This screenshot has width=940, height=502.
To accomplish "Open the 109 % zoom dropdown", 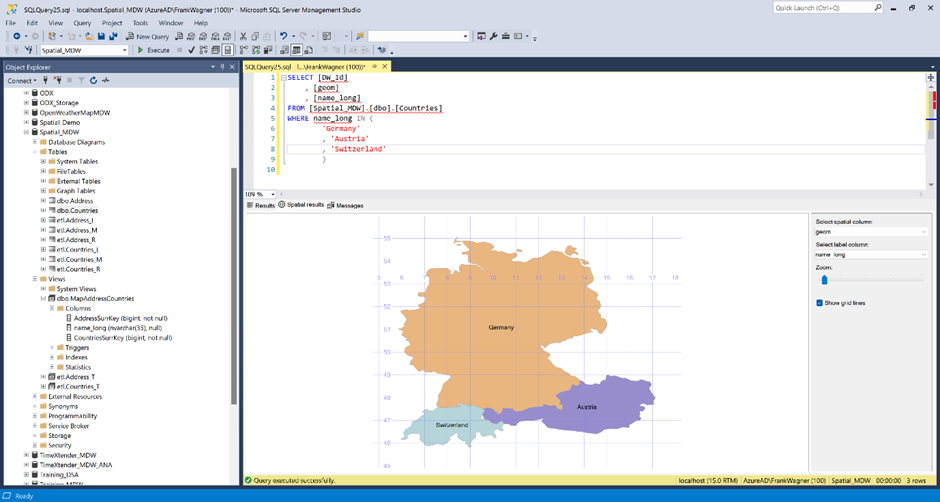I will coord(273,194).
